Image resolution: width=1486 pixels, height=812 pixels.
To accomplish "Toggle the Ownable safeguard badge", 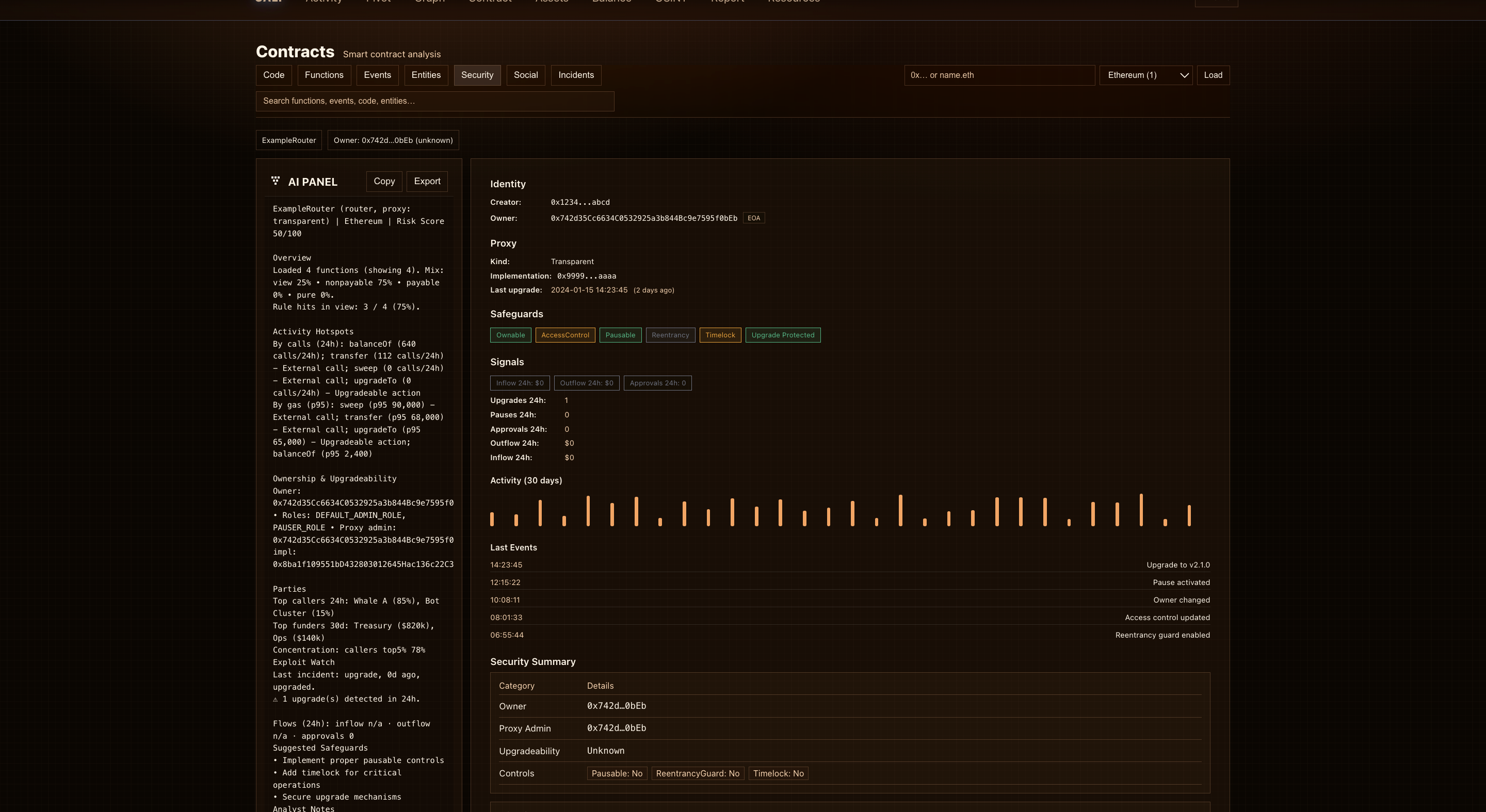I will [x=510, y=335].
